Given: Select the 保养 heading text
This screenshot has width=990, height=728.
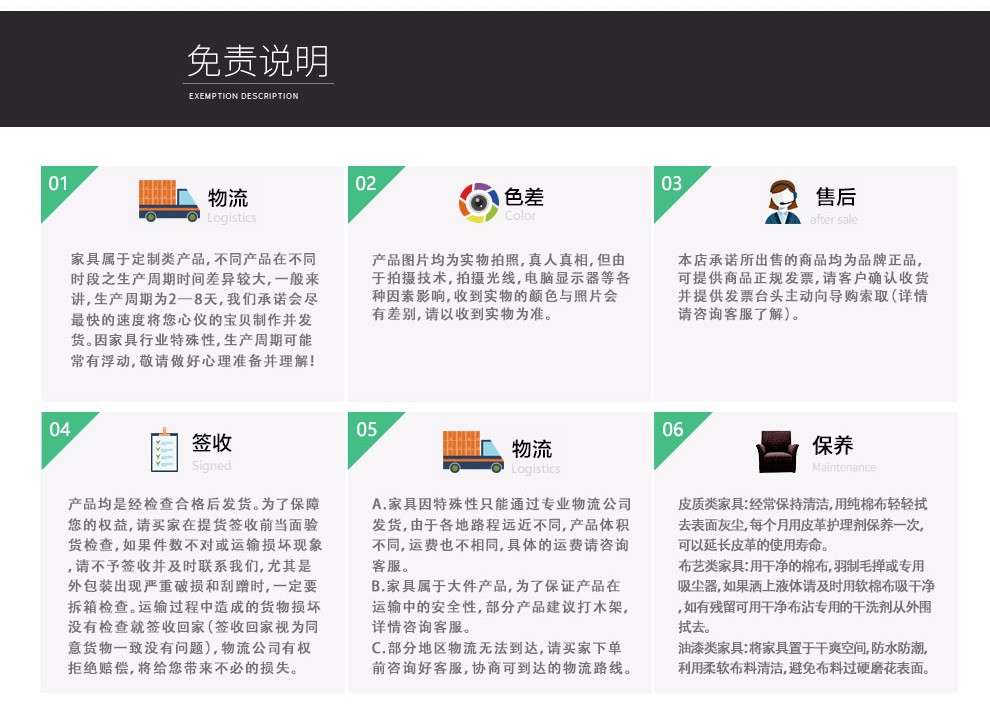Looking at the screenshot, I should [x=832, y=445].
